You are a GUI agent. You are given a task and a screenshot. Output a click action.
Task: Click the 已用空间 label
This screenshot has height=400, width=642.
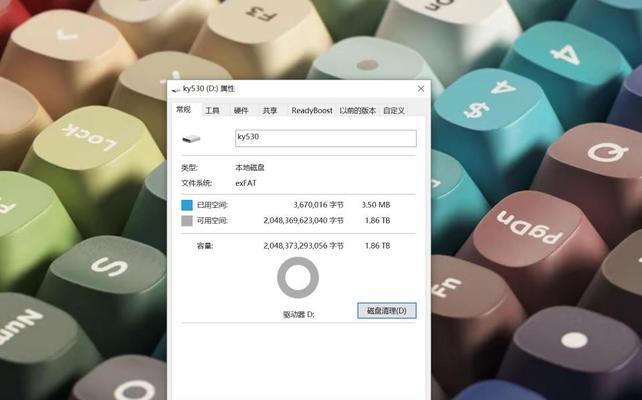click(212, 205)
